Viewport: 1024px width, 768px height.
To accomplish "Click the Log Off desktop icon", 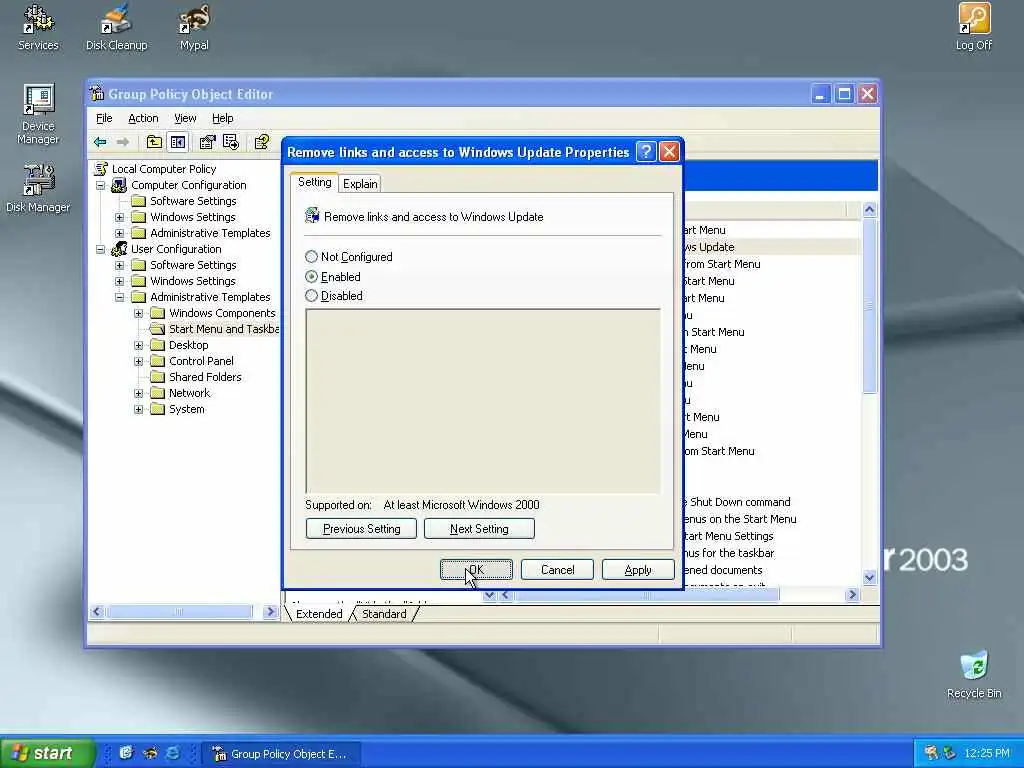I will pos(974,28).
